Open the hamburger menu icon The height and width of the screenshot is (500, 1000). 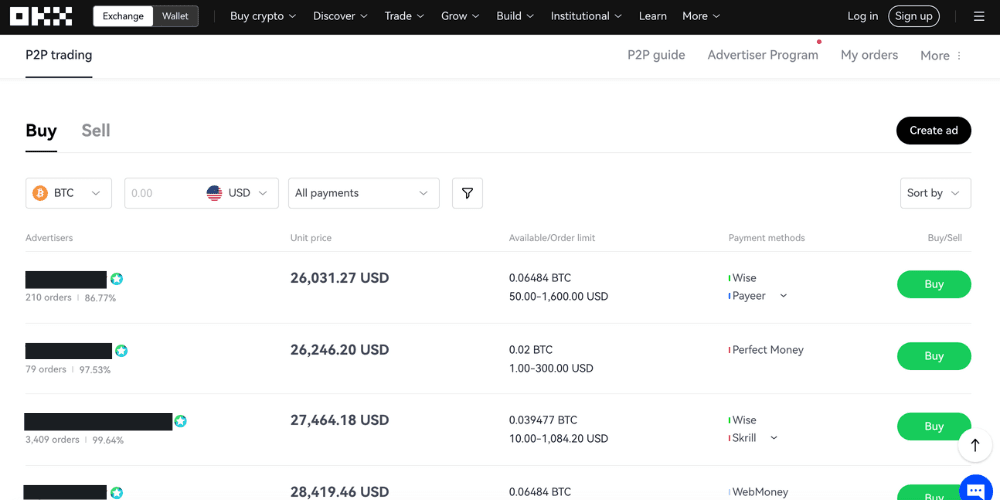point(978,16)
